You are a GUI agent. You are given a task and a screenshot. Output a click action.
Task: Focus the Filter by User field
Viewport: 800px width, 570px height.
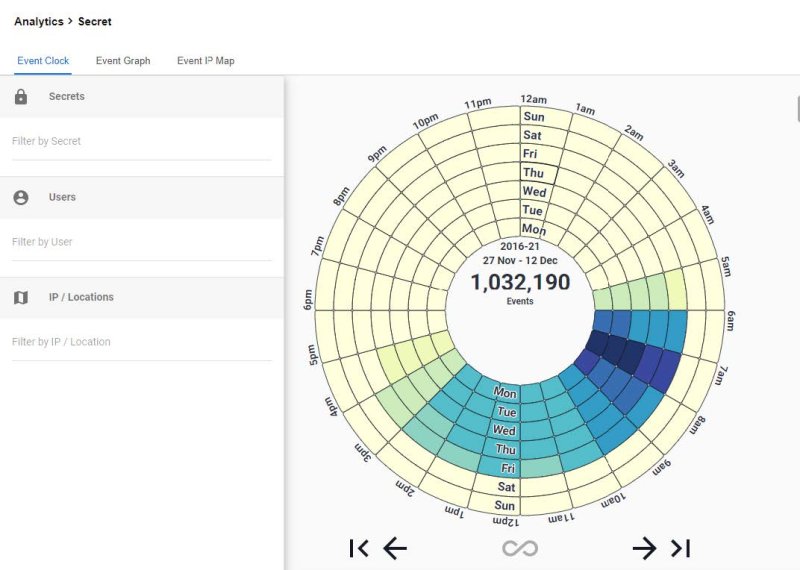tap(141, 242)
